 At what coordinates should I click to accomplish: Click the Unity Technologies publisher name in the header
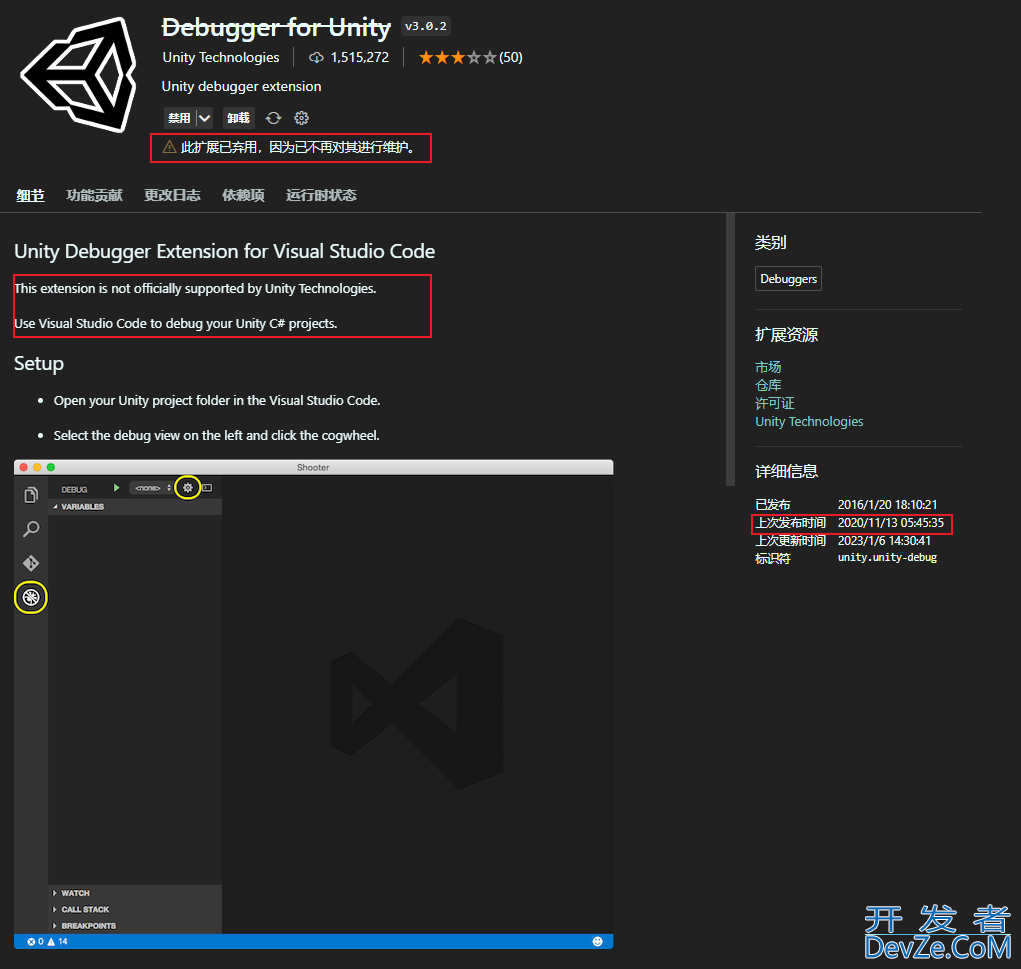221,57
